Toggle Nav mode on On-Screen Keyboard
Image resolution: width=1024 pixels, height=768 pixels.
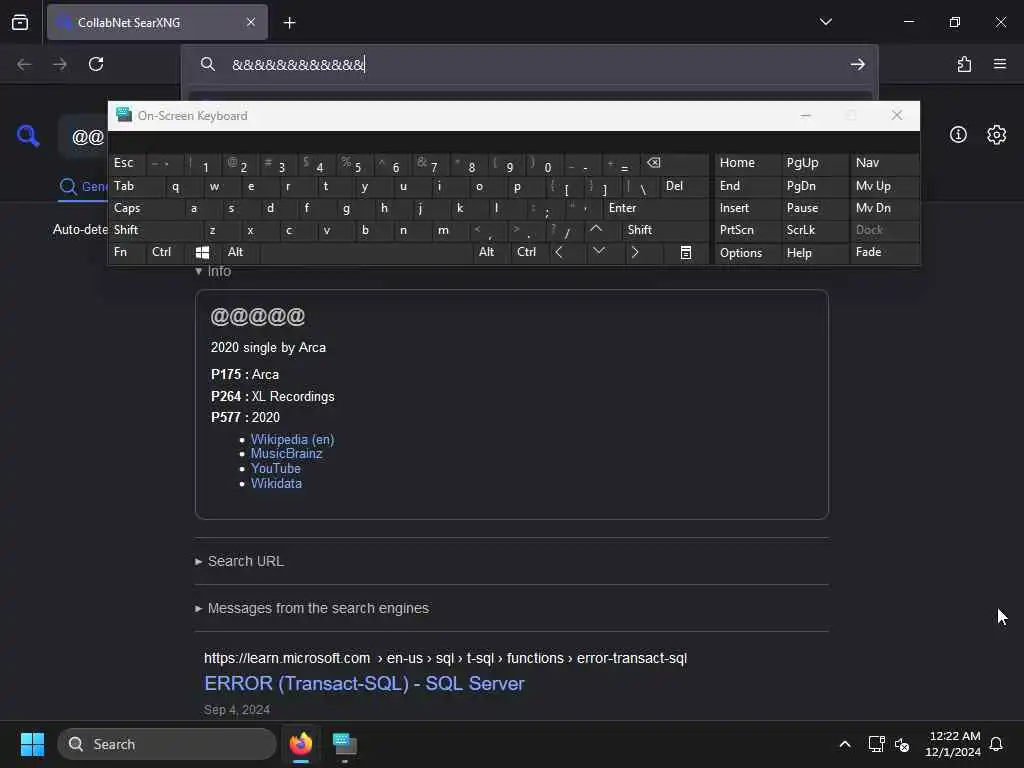884,163
